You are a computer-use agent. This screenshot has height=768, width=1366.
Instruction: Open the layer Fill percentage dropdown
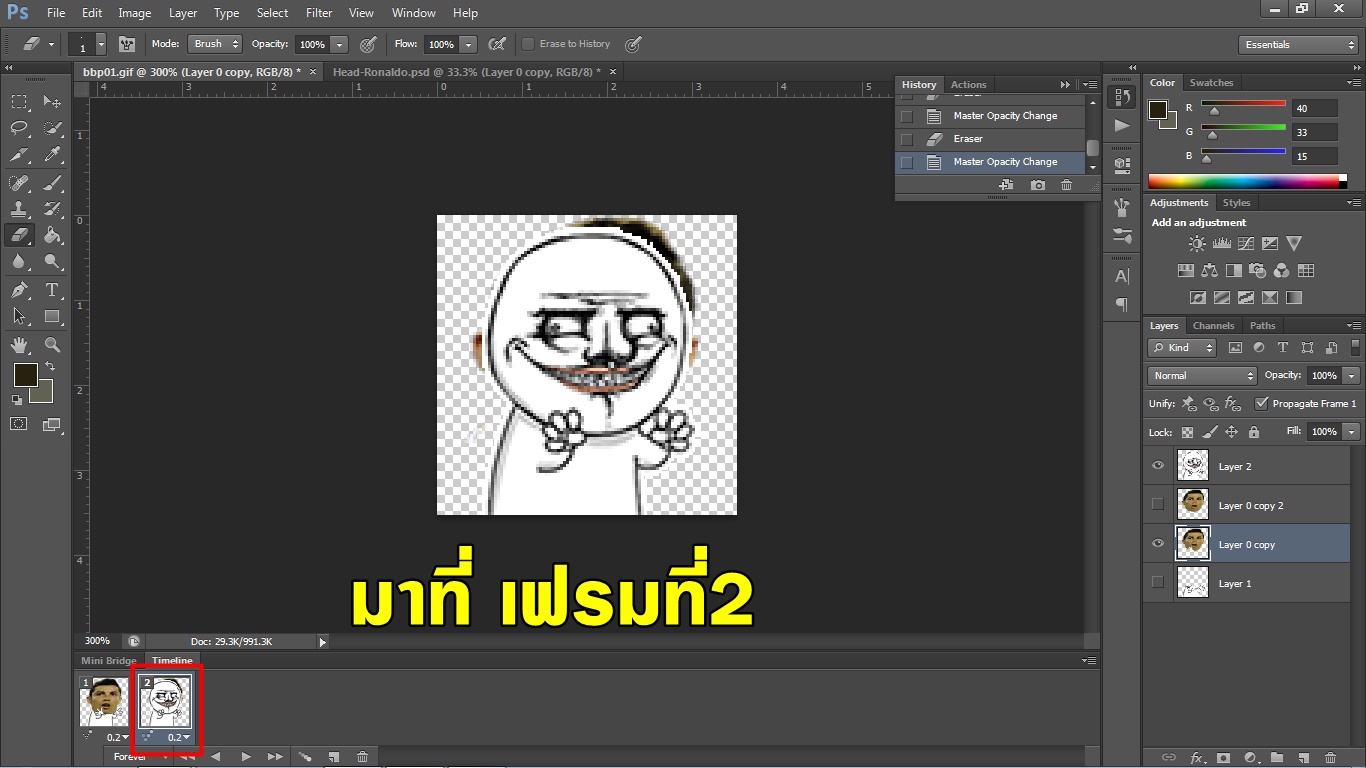pos(1352,432)
